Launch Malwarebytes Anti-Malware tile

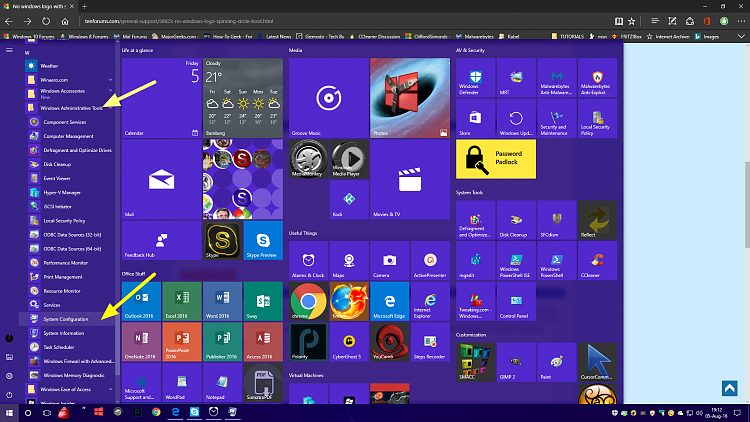click(557, 78)
